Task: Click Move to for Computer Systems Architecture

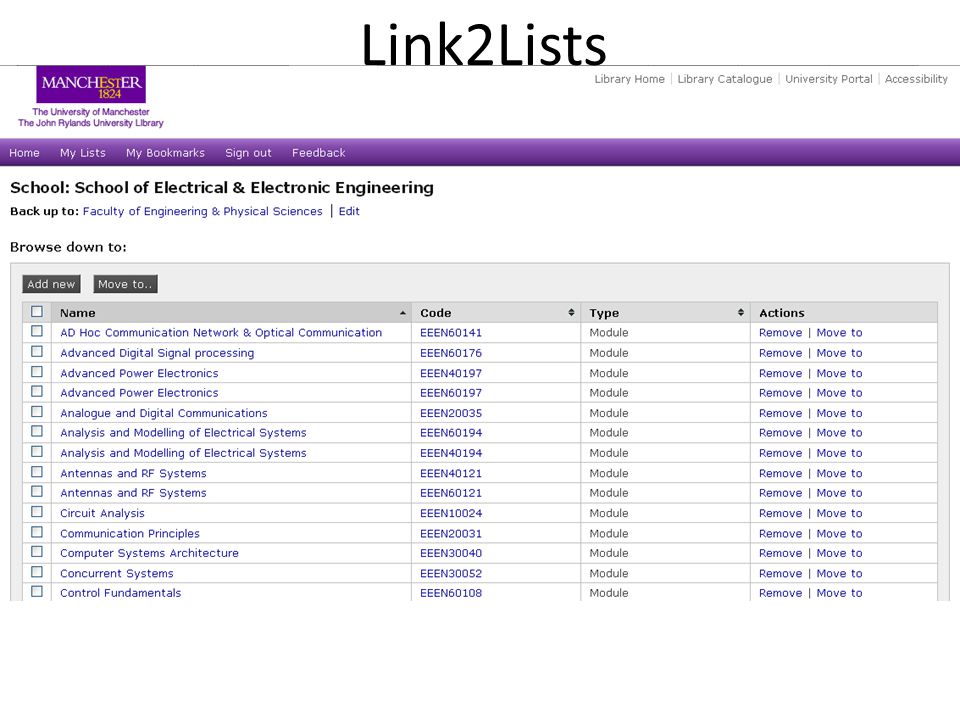Action: 839,553
